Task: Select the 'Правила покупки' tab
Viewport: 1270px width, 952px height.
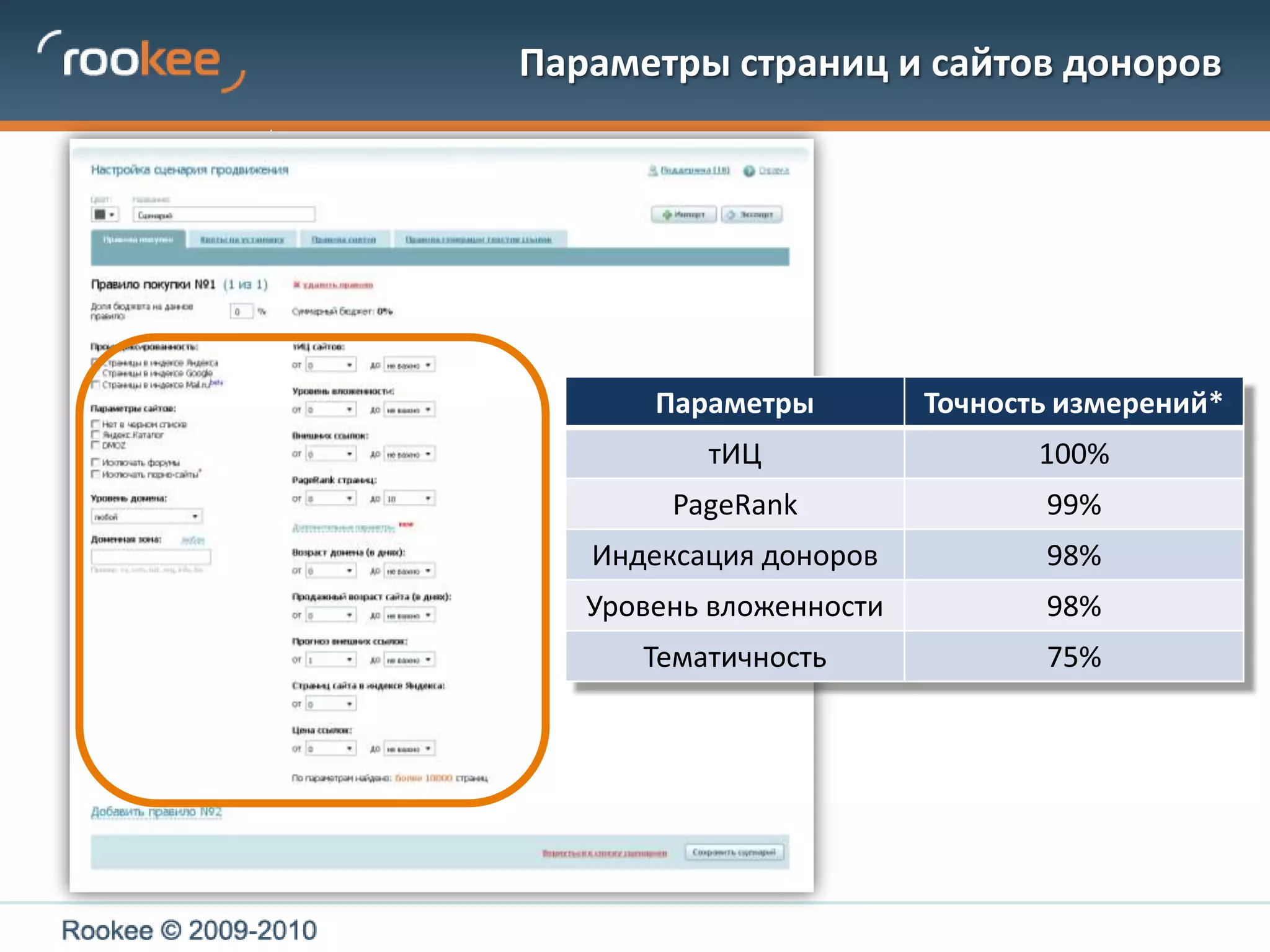Action: pyautogui.click(x=138, y=239)
